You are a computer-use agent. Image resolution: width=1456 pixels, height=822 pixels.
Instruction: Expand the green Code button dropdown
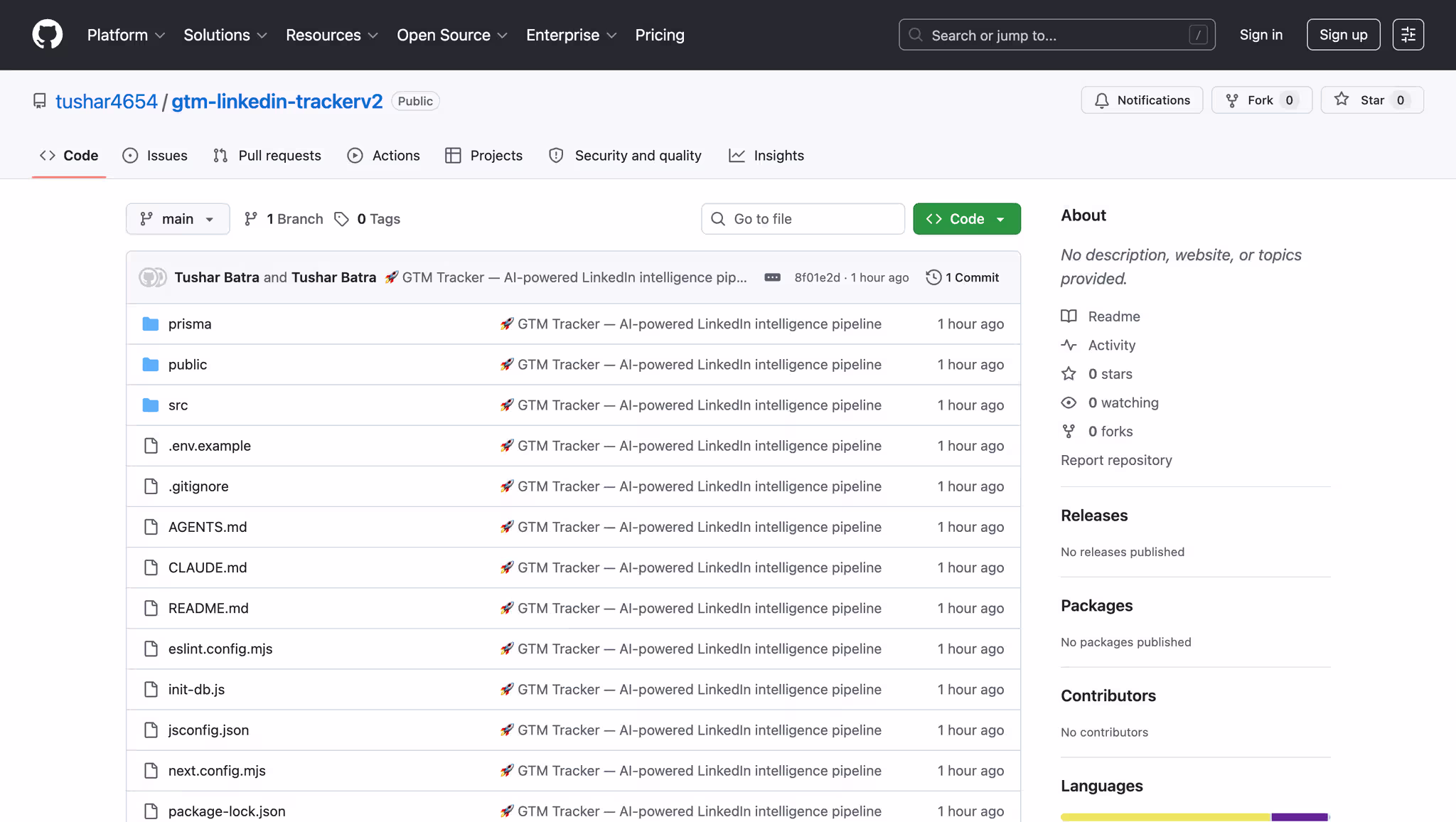966,218
